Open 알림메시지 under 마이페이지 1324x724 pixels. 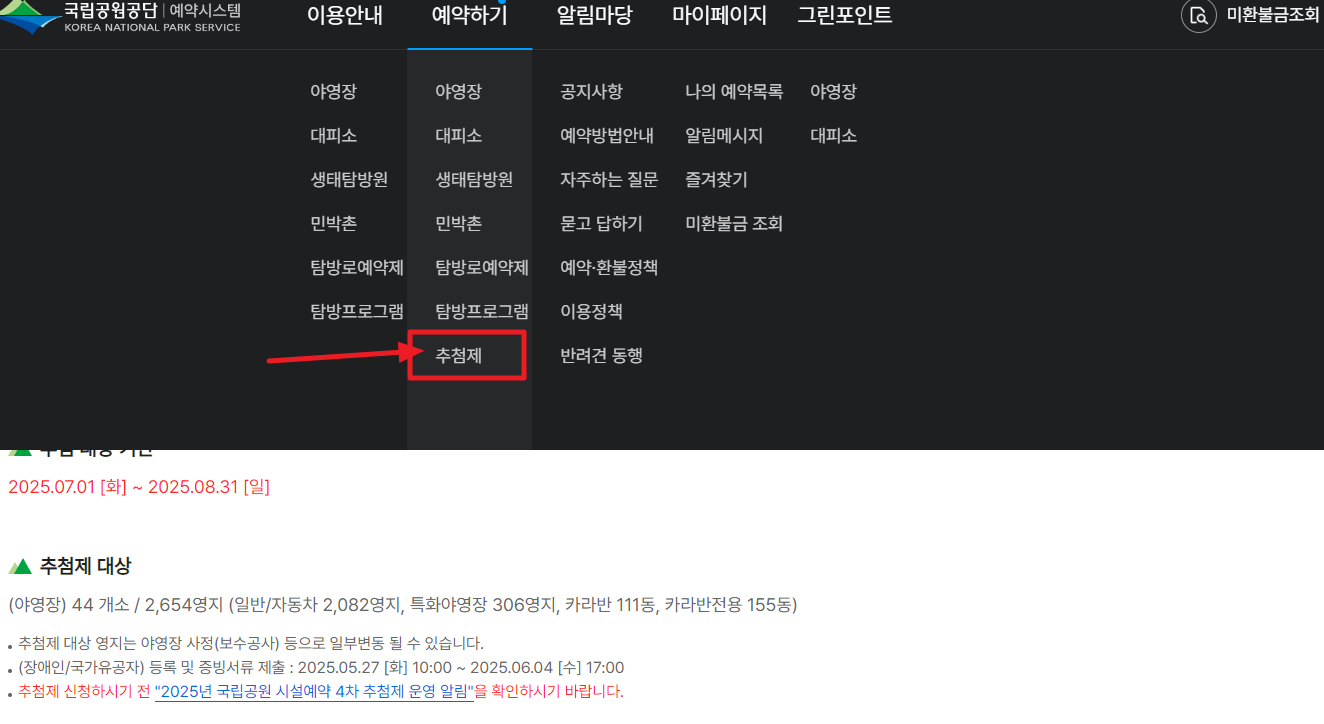click(x=724, y=136)
